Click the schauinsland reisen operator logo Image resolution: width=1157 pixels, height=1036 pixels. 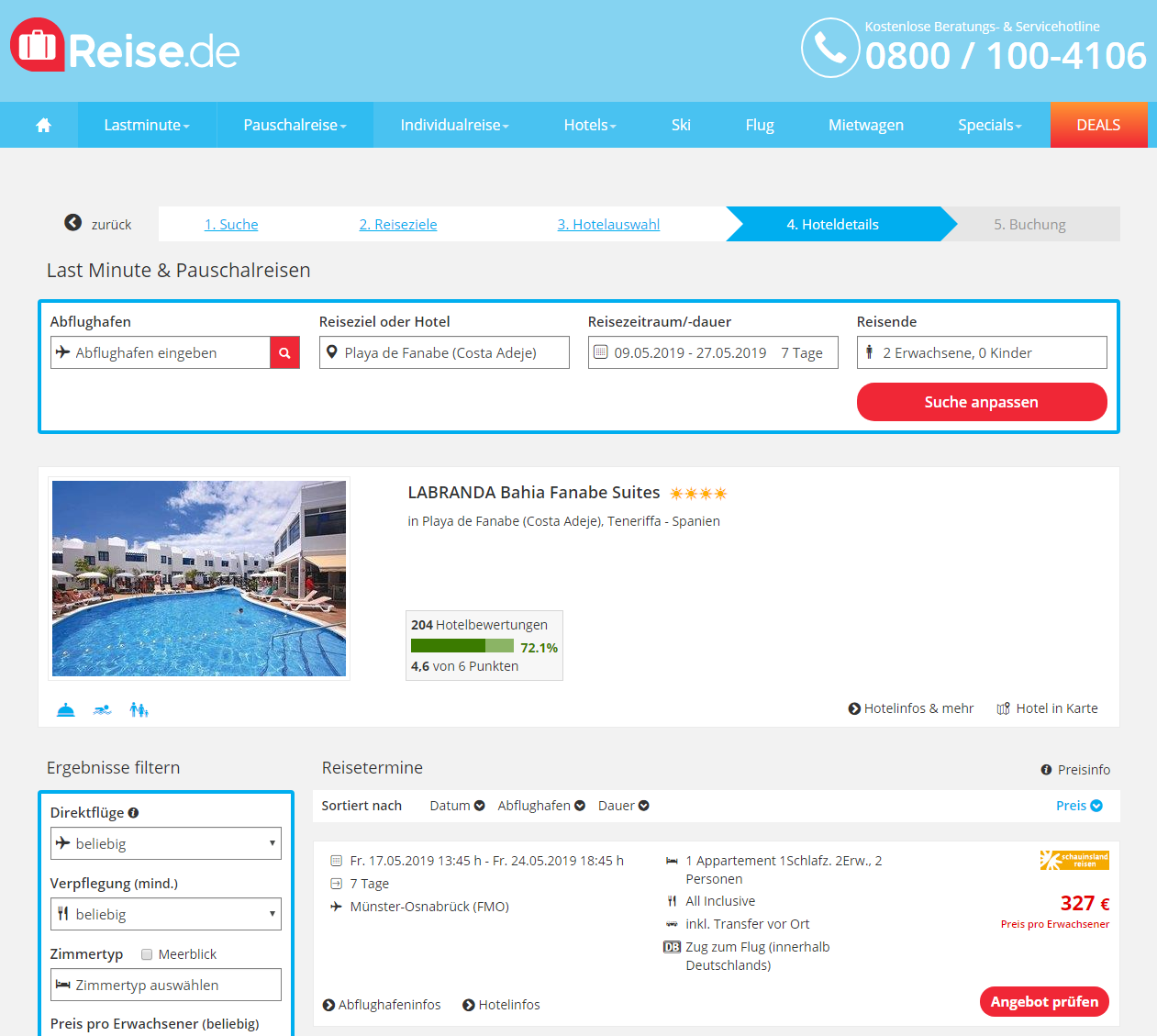(1074, 860)
